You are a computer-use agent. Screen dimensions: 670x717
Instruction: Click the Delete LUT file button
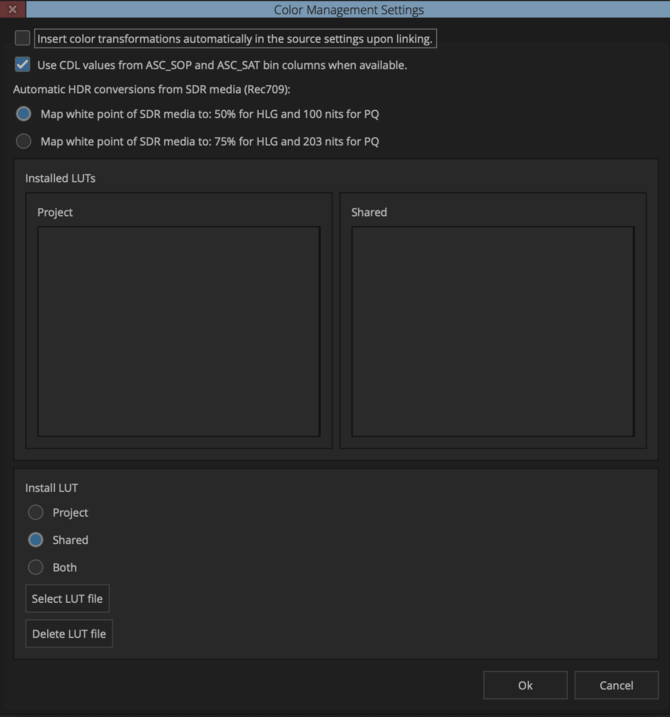[69, 633]
